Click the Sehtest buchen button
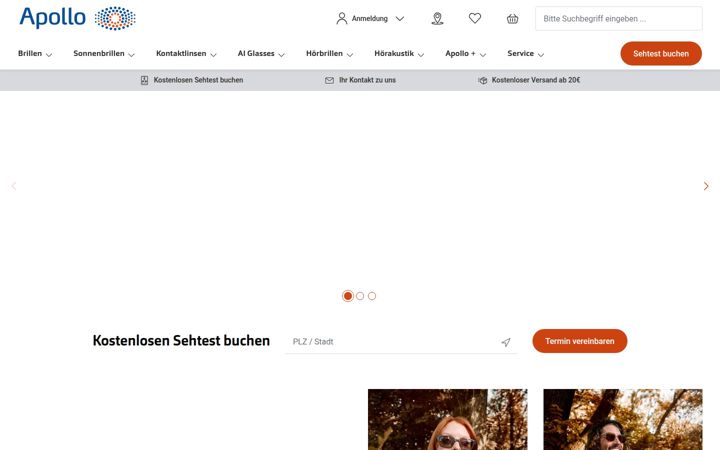This screenshot has width=720, height=450. coord(661,53)
